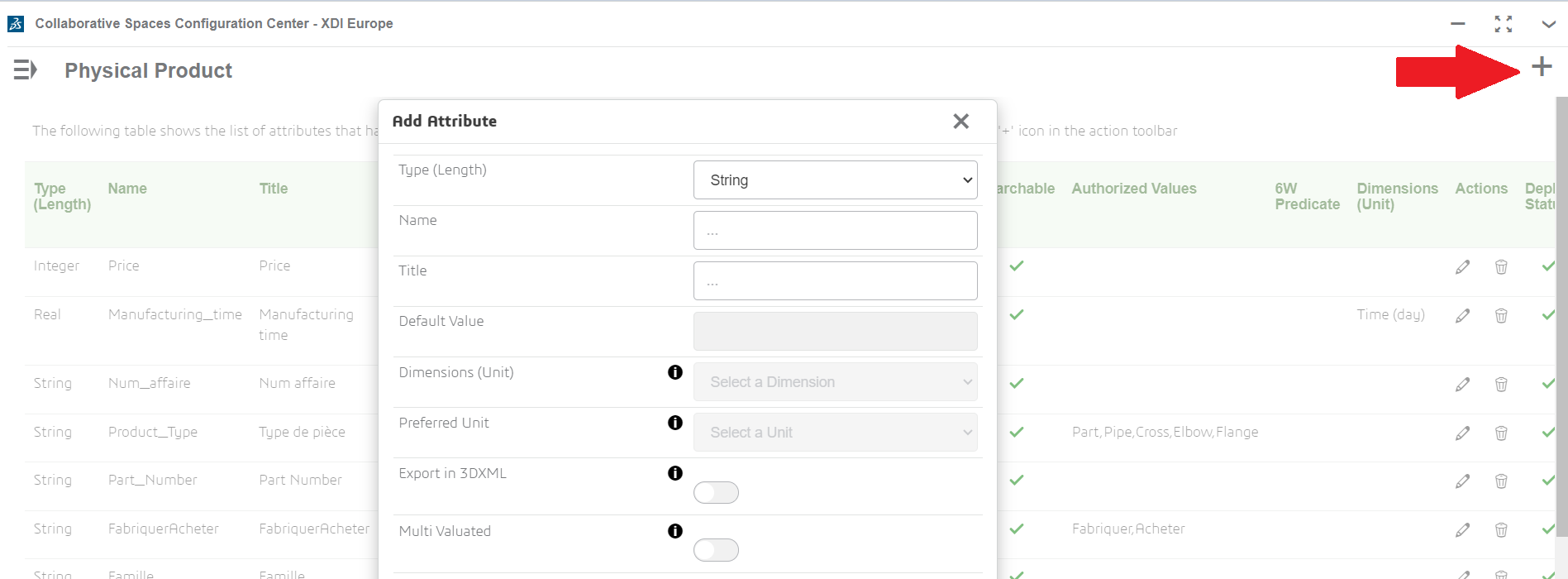Open Select a Unit dropdown

coord(835,433)
